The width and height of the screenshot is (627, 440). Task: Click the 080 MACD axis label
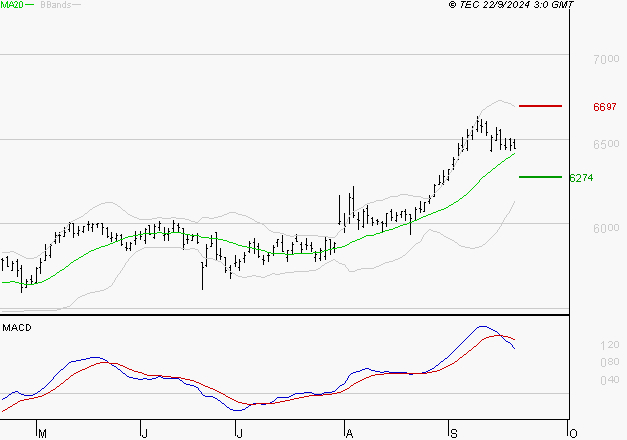pos(610,362)
